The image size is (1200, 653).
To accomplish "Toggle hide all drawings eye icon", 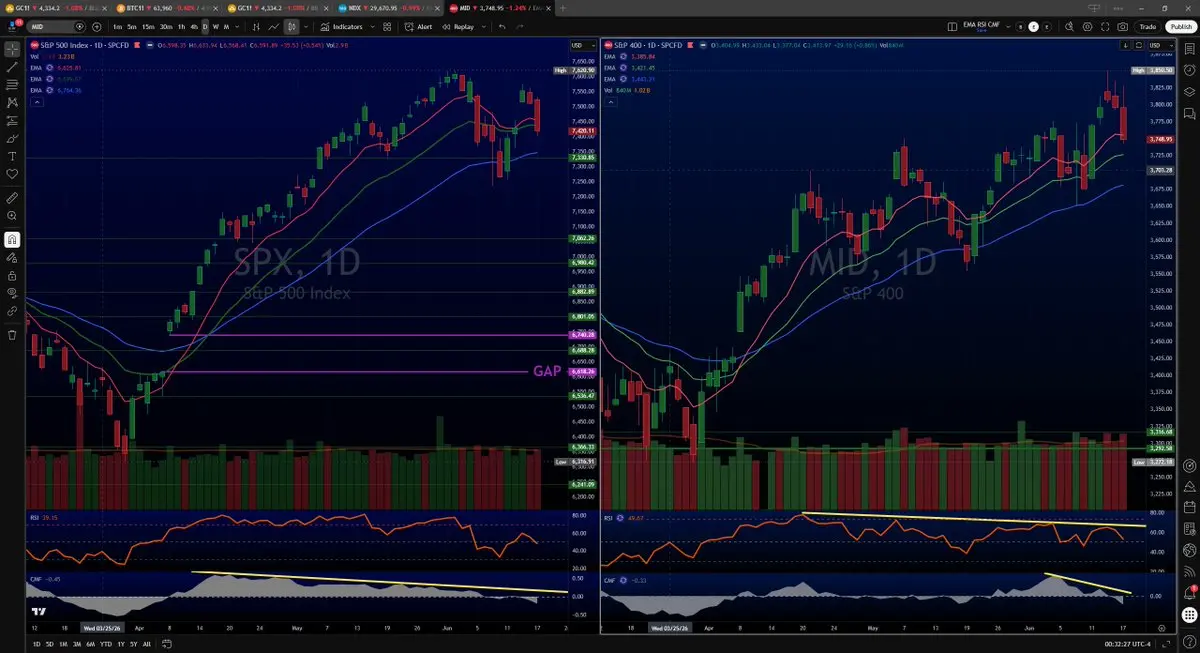I will click(12, 293).
